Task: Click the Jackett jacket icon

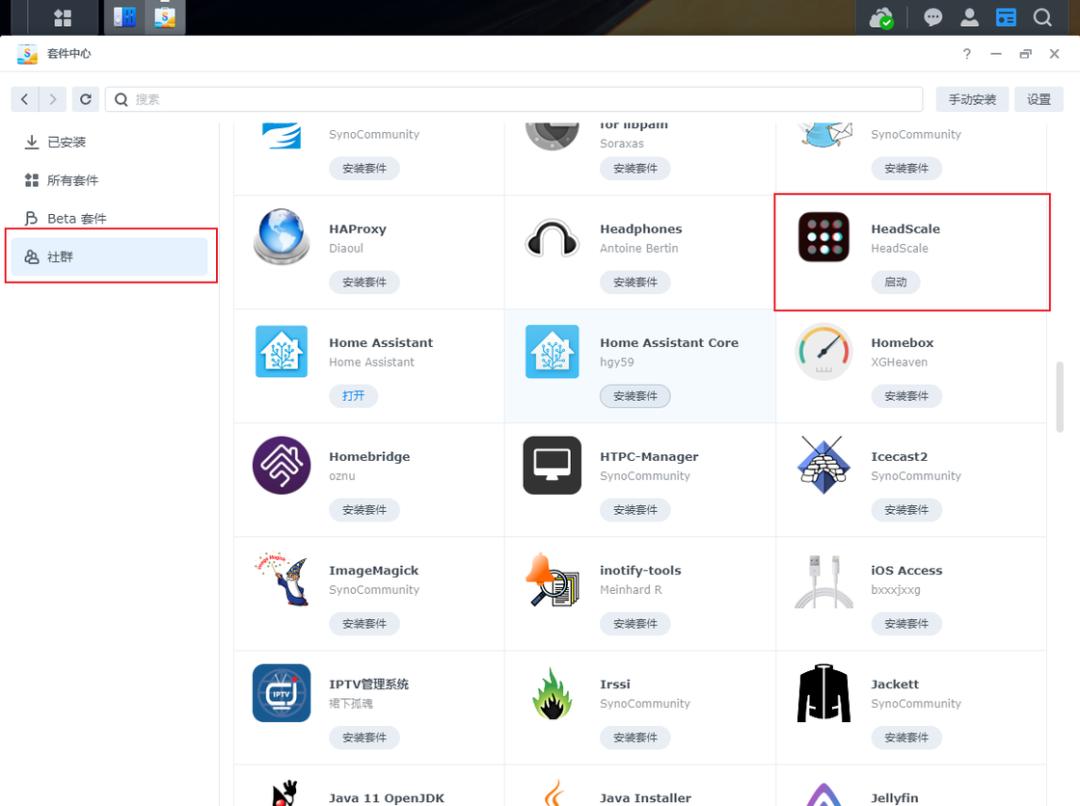Action: point(823,693)
